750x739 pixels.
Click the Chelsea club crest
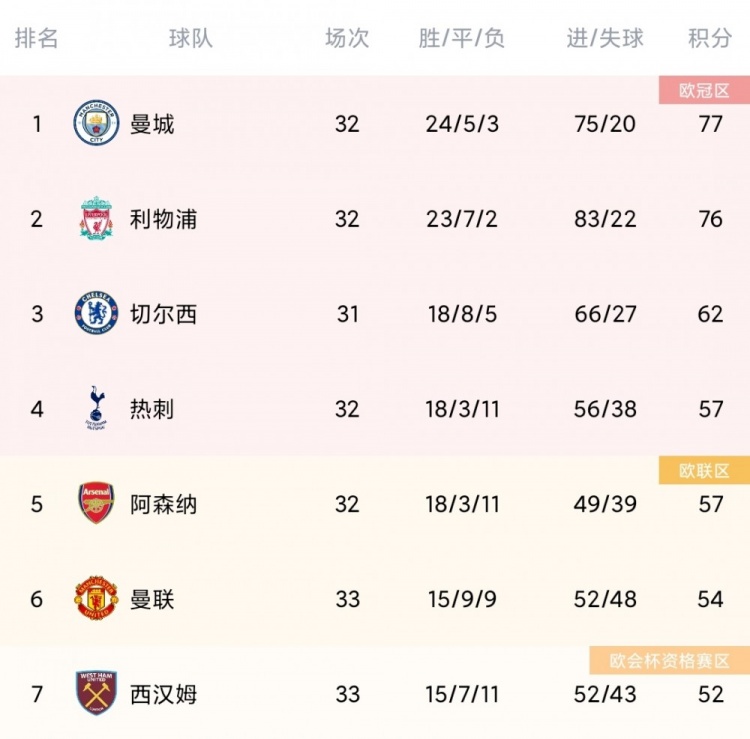96,313
